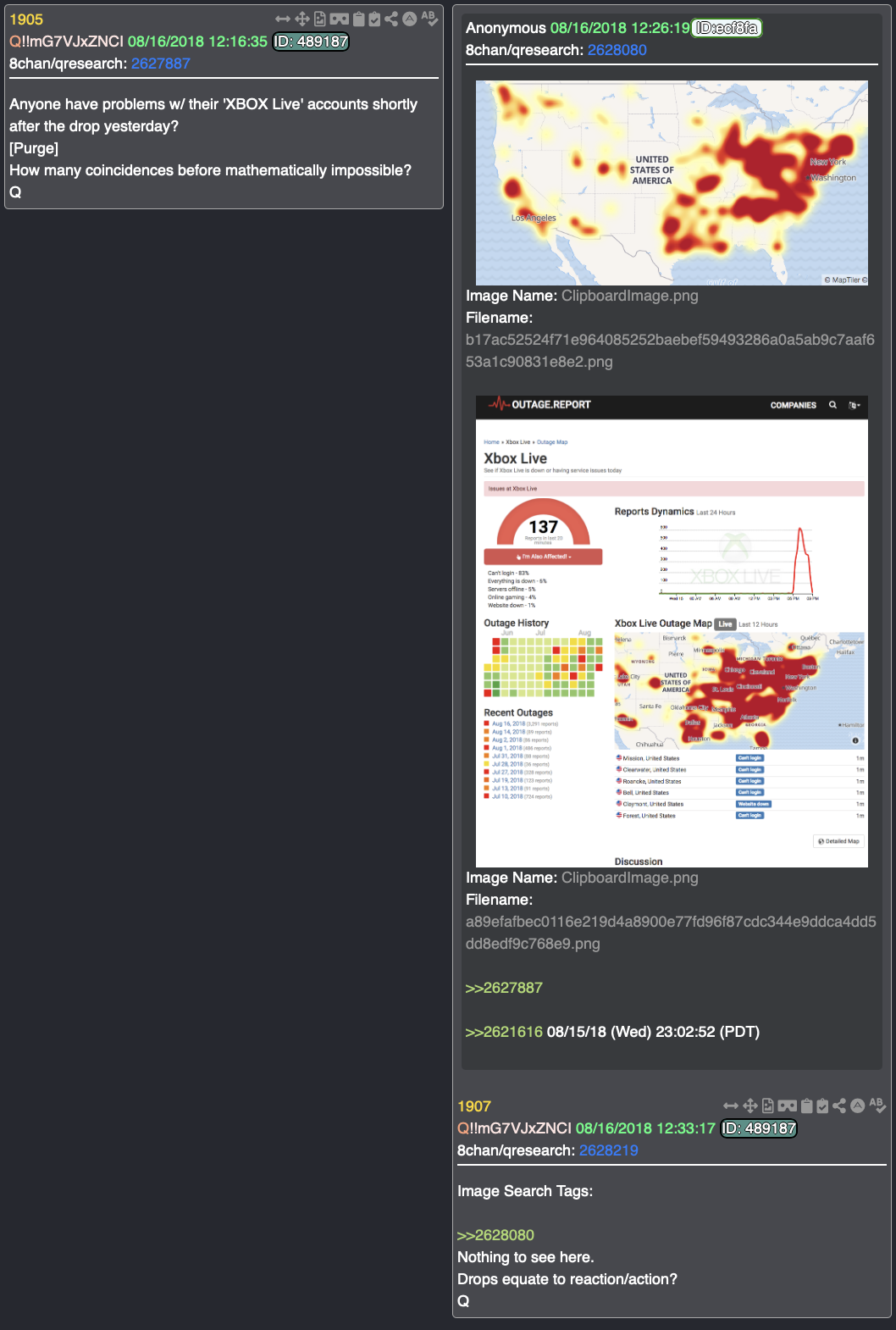The image size is (896, 1330).
Task: Click filename a89efafbec0116e2... png
Action: pos(671,933)
